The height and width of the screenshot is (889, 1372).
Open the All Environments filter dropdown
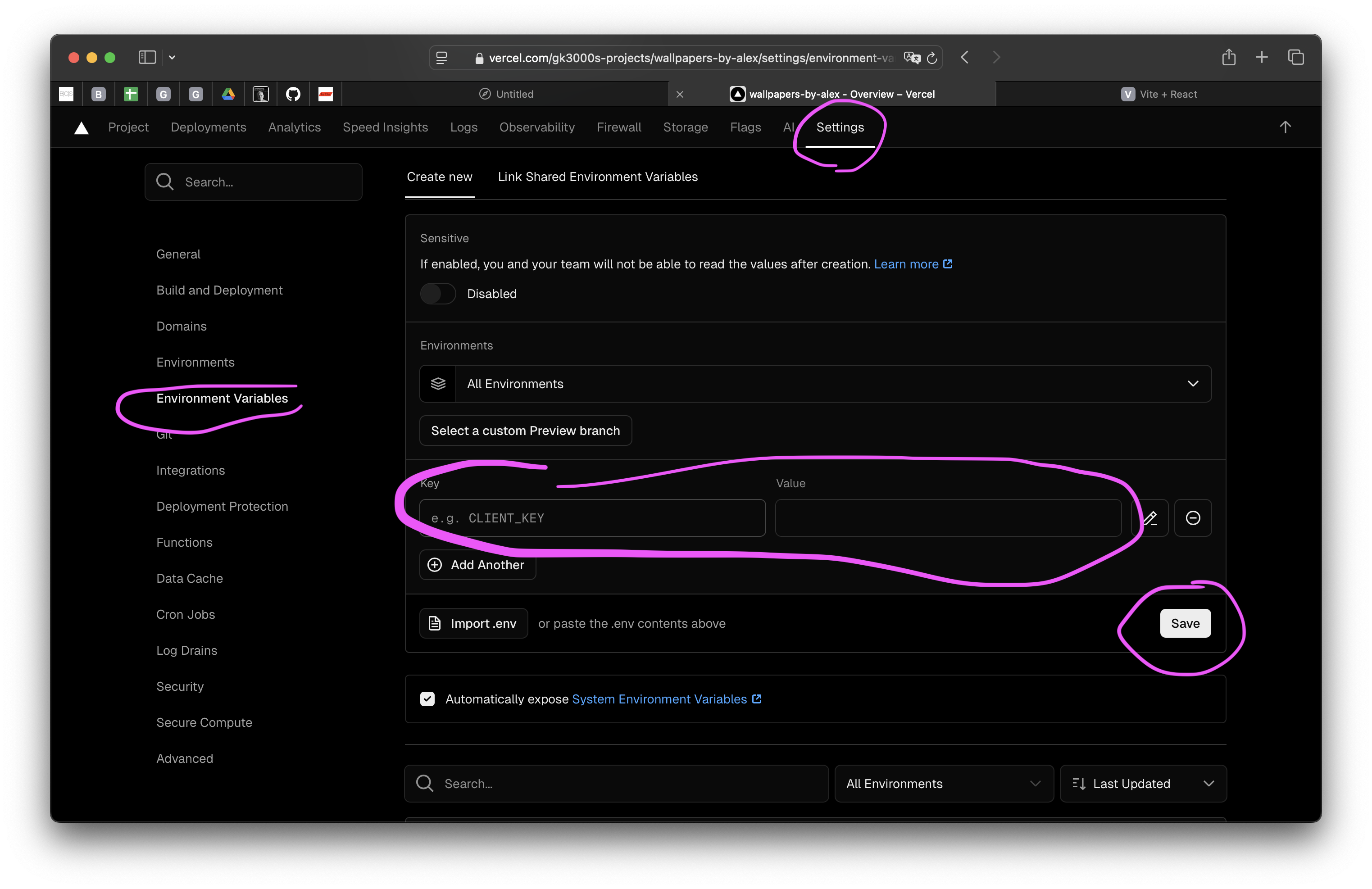[944, 784]
